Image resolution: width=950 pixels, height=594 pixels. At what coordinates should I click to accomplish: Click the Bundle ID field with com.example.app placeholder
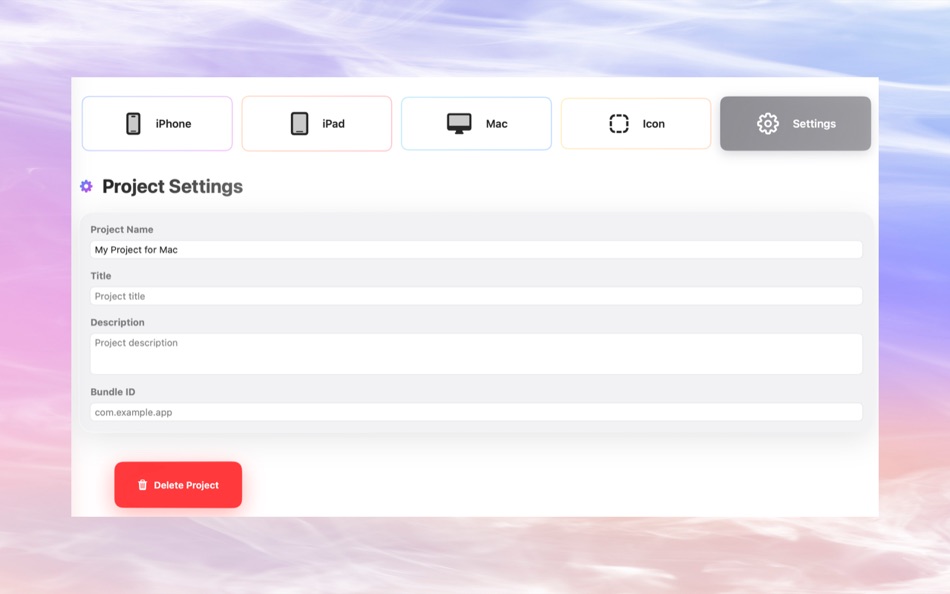(475, 411)
